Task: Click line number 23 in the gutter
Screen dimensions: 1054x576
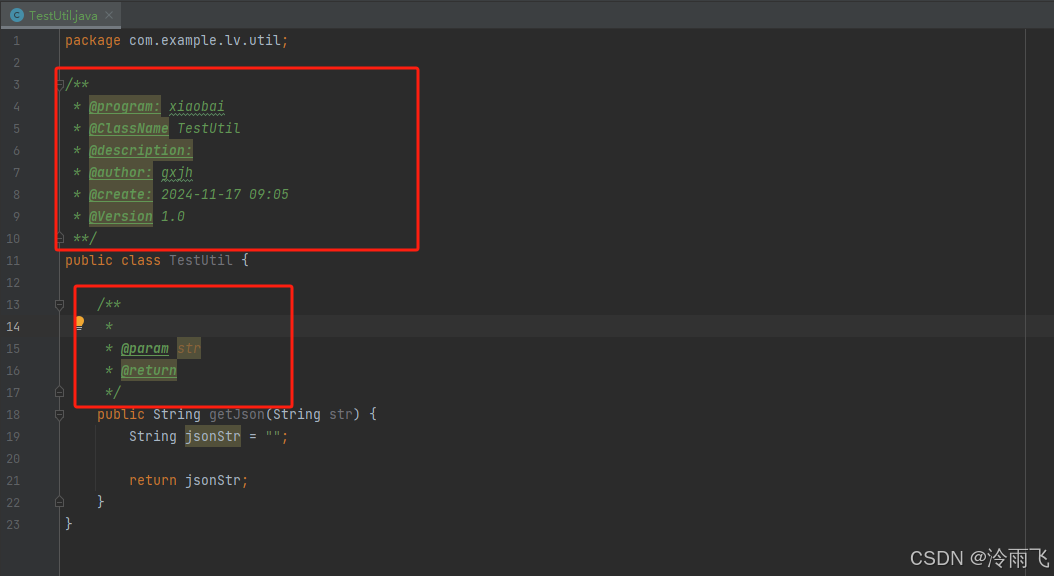Action: click(13, 524)
